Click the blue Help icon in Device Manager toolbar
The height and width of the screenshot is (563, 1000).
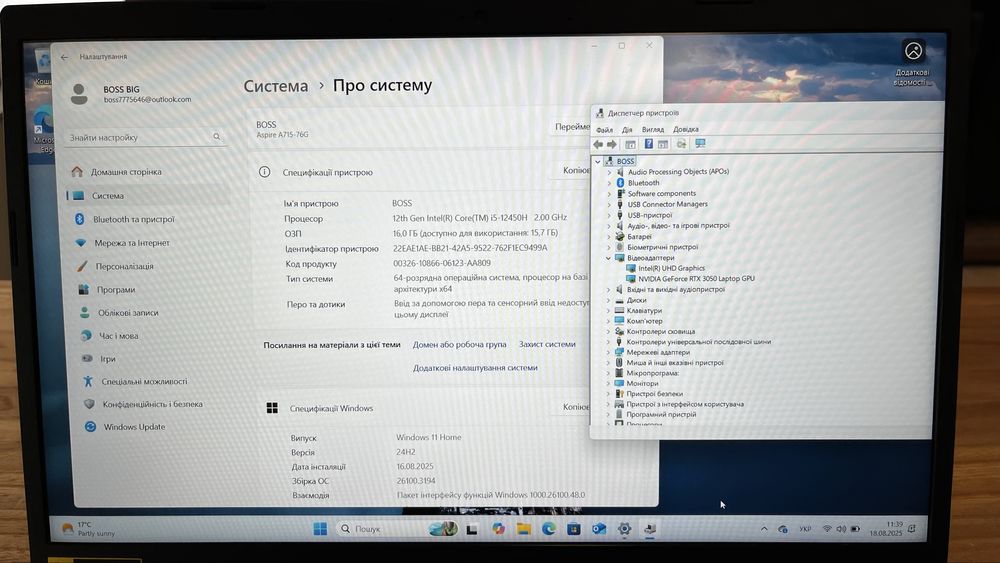[x=649, y=144]
